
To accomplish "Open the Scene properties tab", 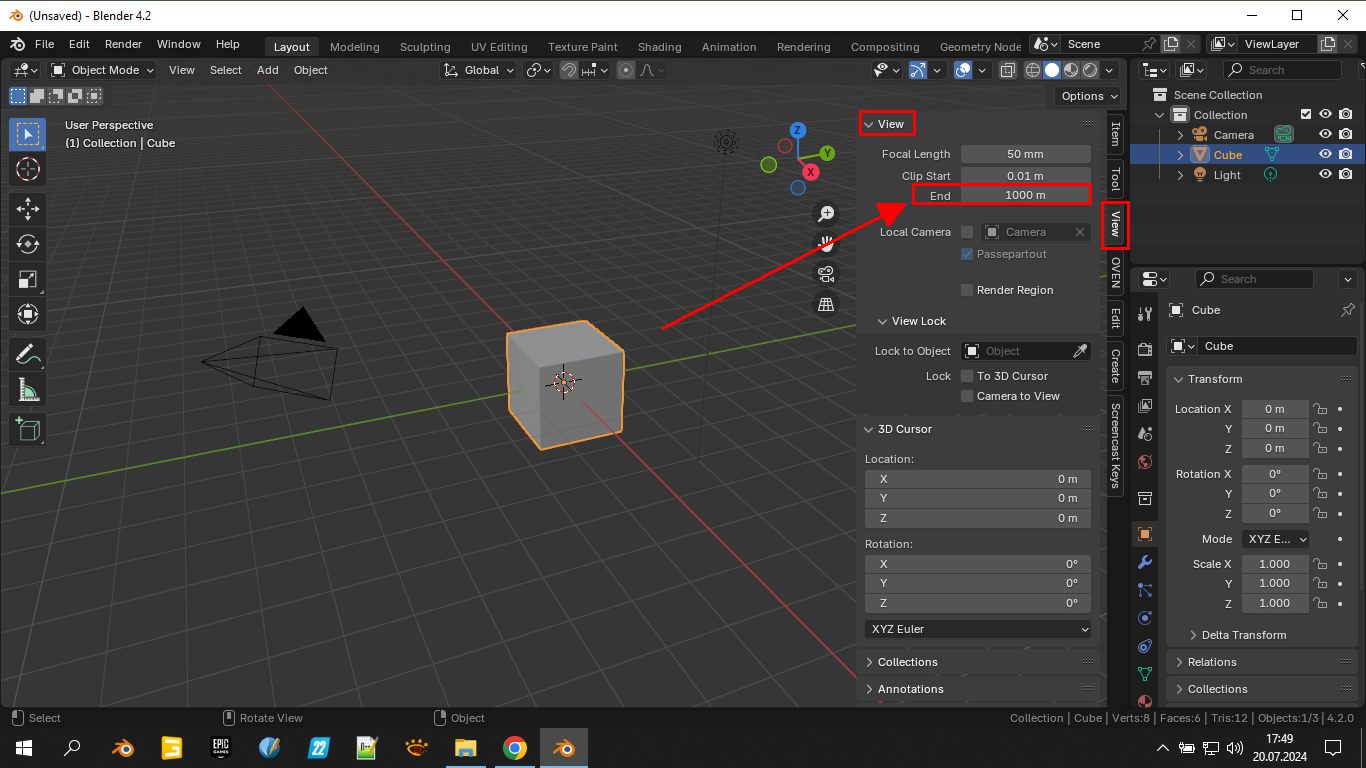I will click(1145, 433).
